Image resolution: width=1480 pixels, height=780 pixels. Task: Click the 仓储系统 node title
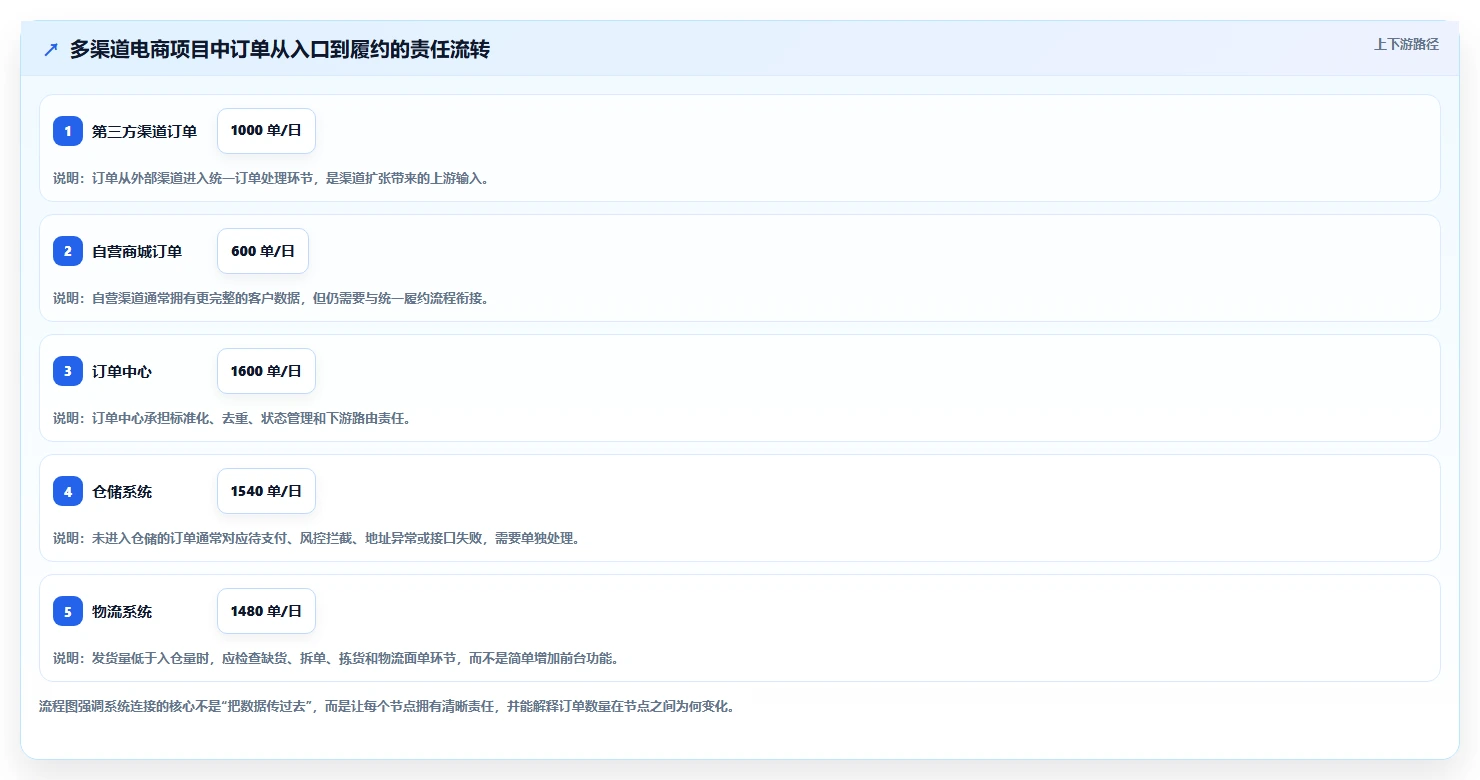[122, 491]
